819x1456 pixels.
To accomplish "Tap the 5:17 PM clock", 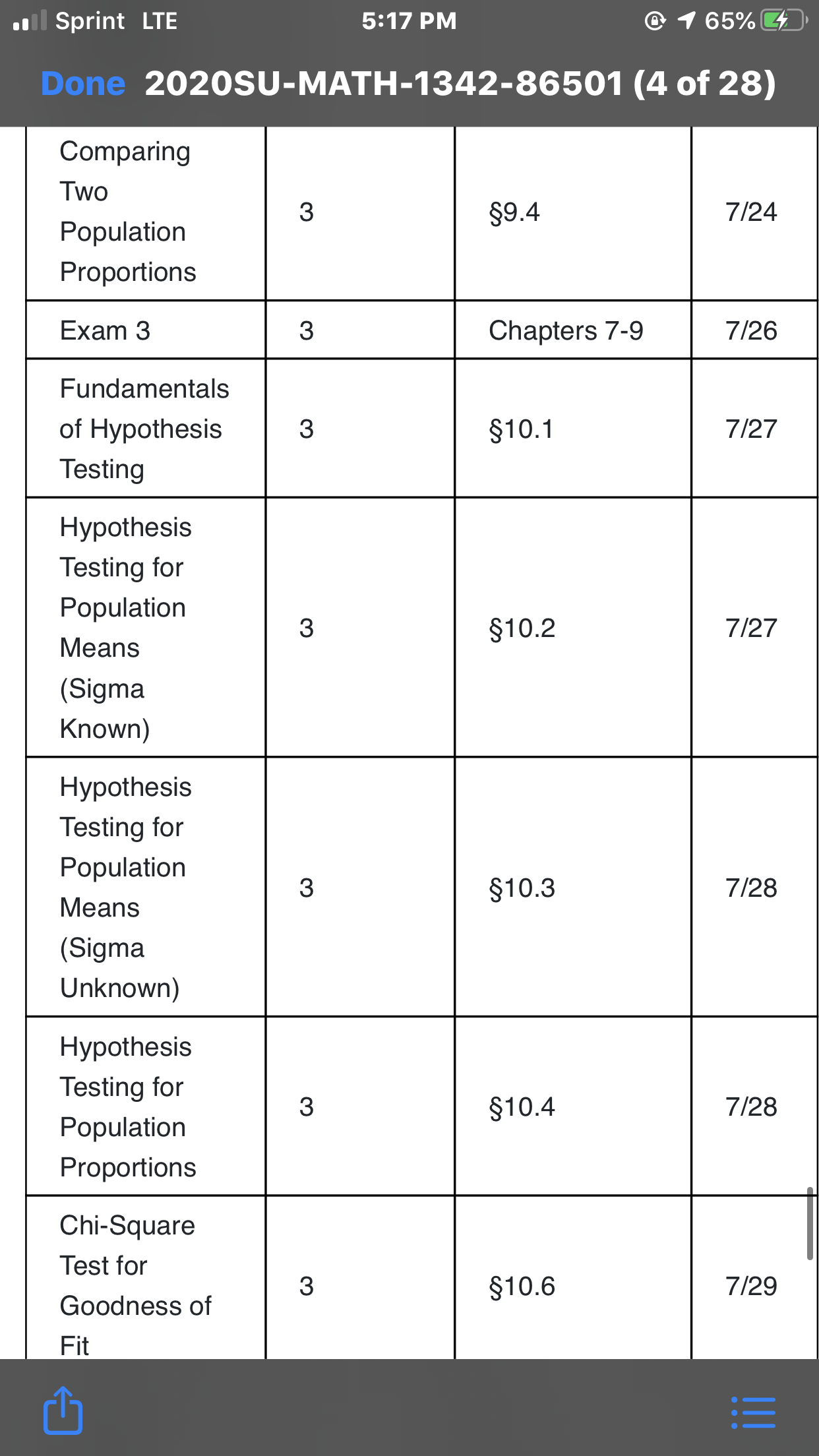I will (409, 21).
